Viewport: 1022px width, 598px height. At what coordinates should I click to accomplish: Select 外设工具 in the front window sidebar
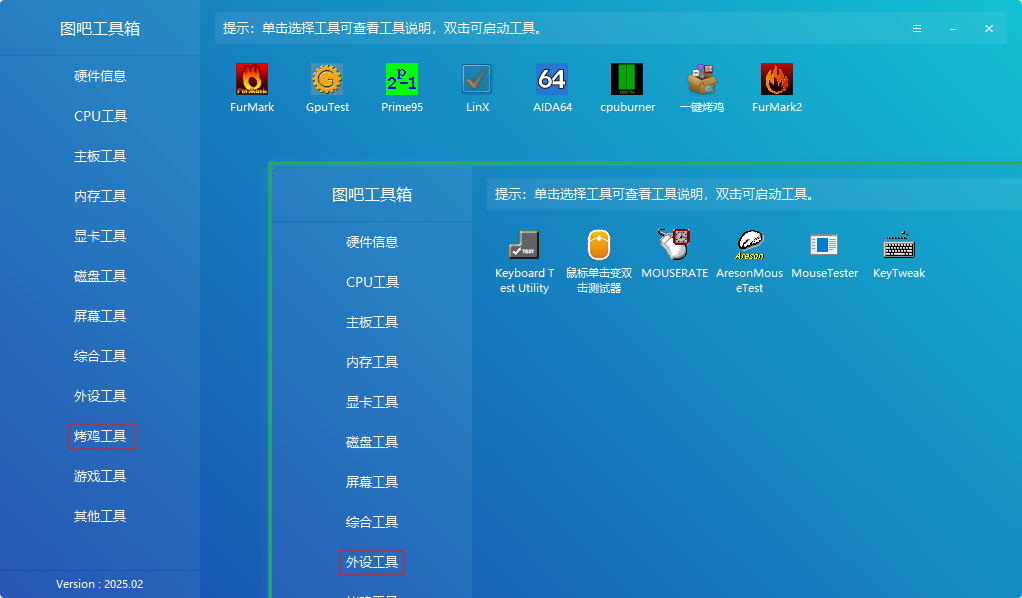click(x=372, y=563)
